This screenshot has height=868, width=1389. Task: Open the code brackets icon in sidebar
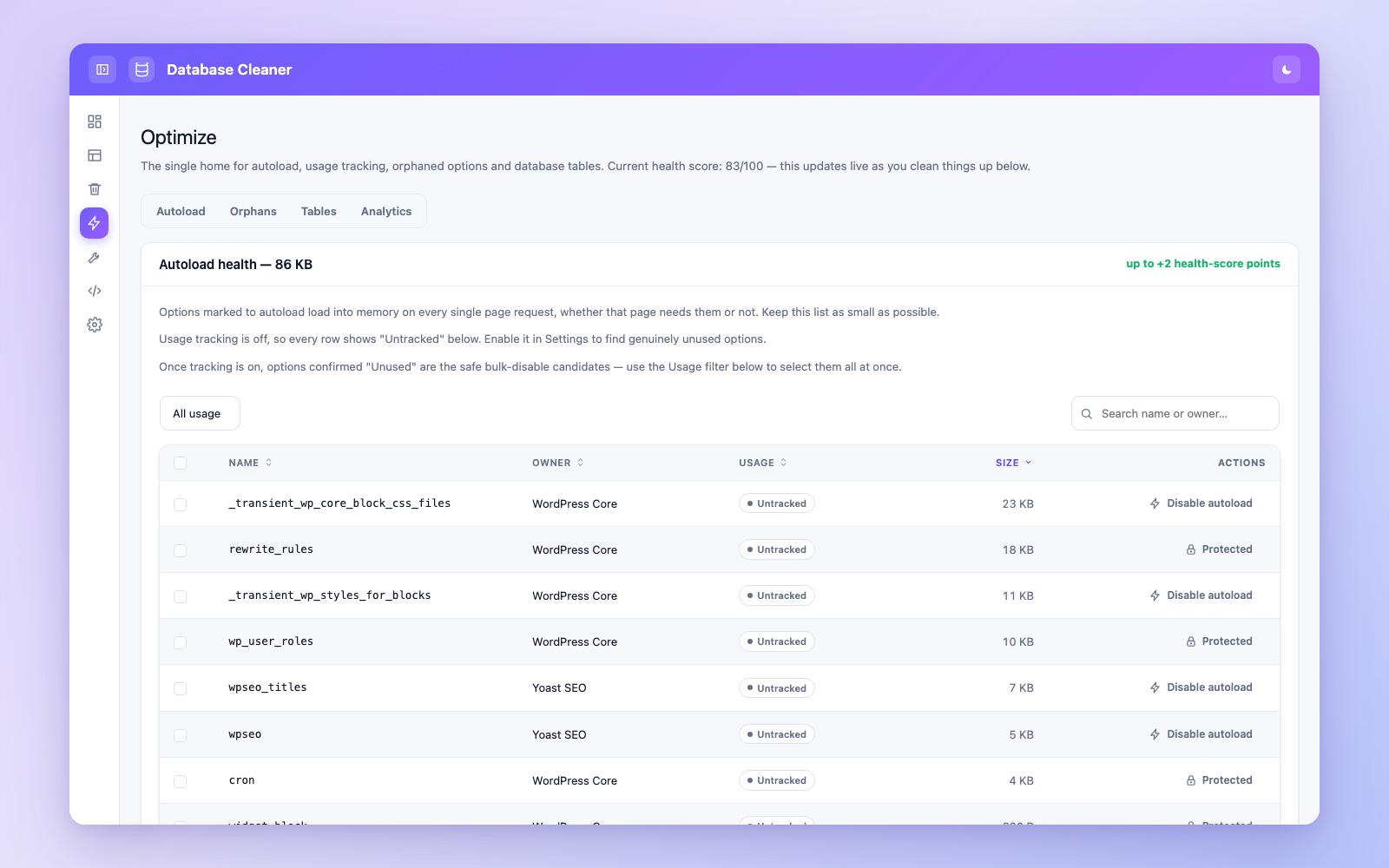coord(95,291)
